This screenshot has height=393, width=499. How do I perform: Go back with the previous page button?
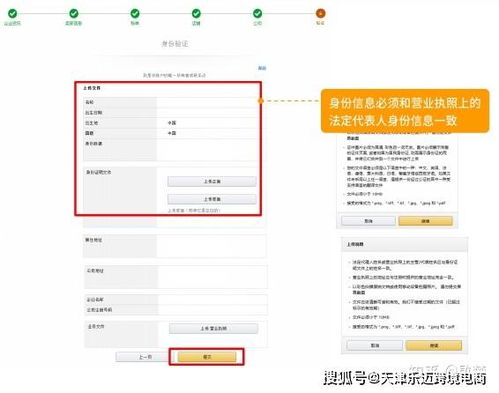pos(143,357)
